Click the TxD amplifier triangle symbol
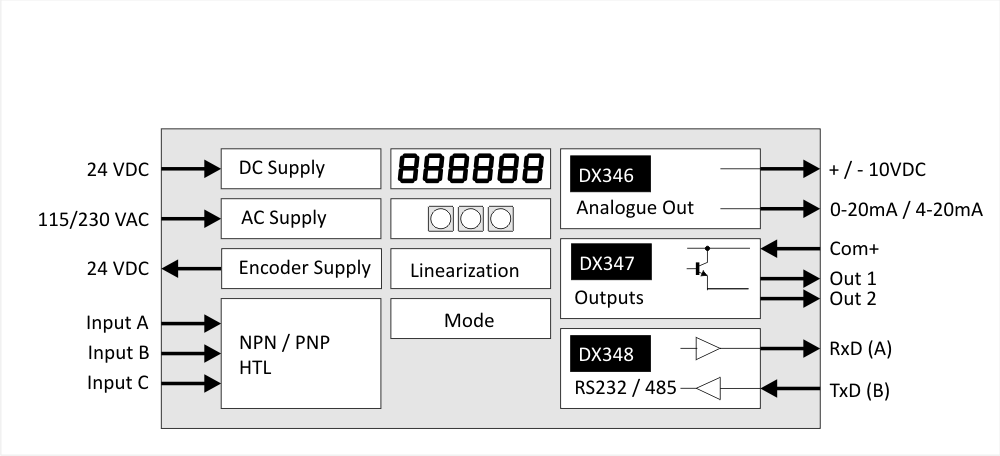This screenshot has height=456, width=1000. (708, 389)
